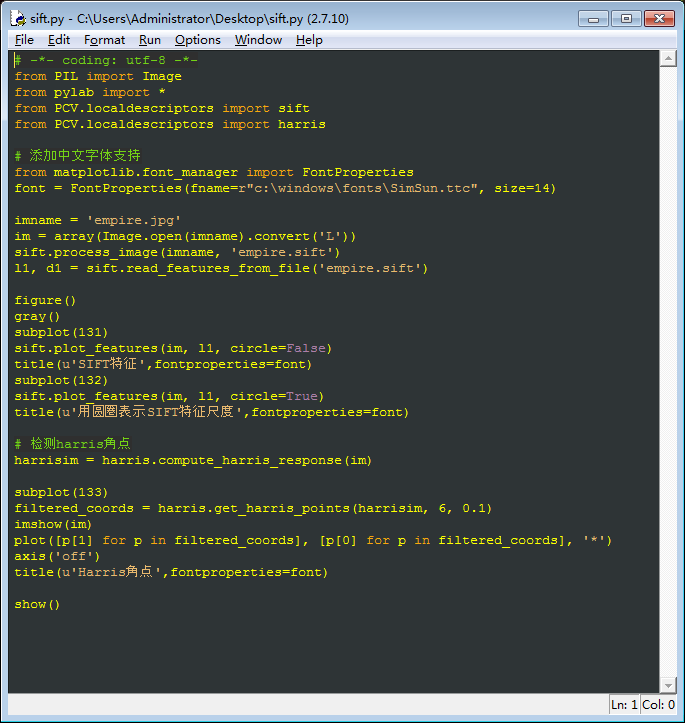Viewport: 685px width, 723px height.
Task: Open the Edit menu
Action: coord(59,40)
